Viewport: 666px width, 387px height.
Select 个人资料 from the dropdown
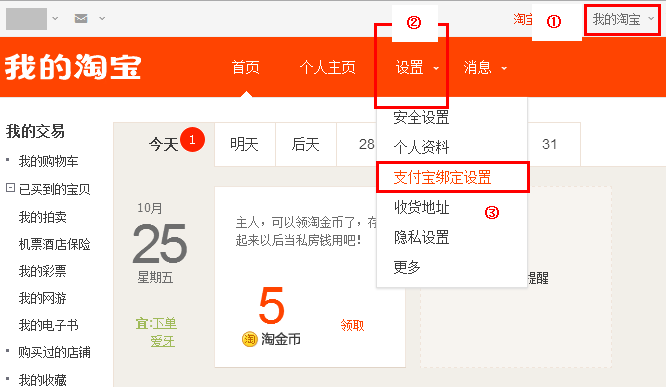[421, 147]
